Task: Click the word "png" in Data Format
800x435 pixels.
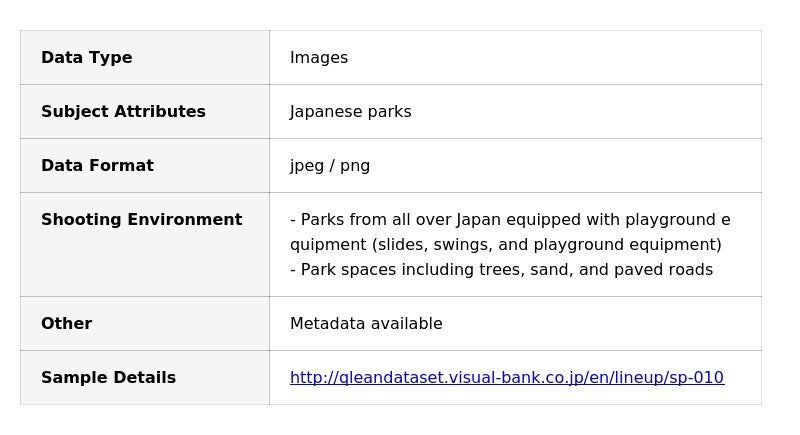Action: point(355,166)
